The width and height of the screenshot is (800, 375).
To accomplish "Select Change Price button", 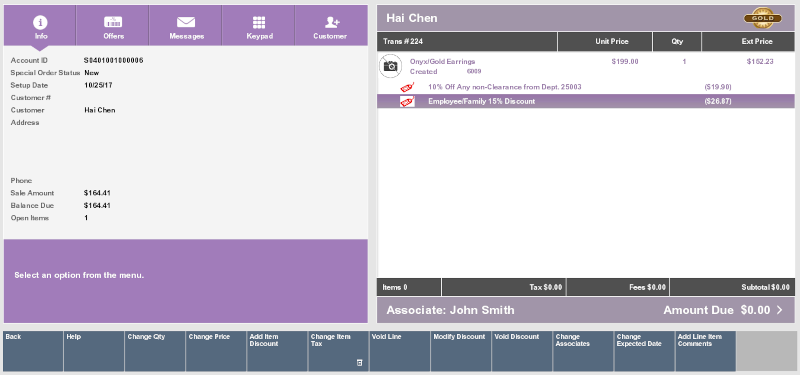I will tap(216, 351).
